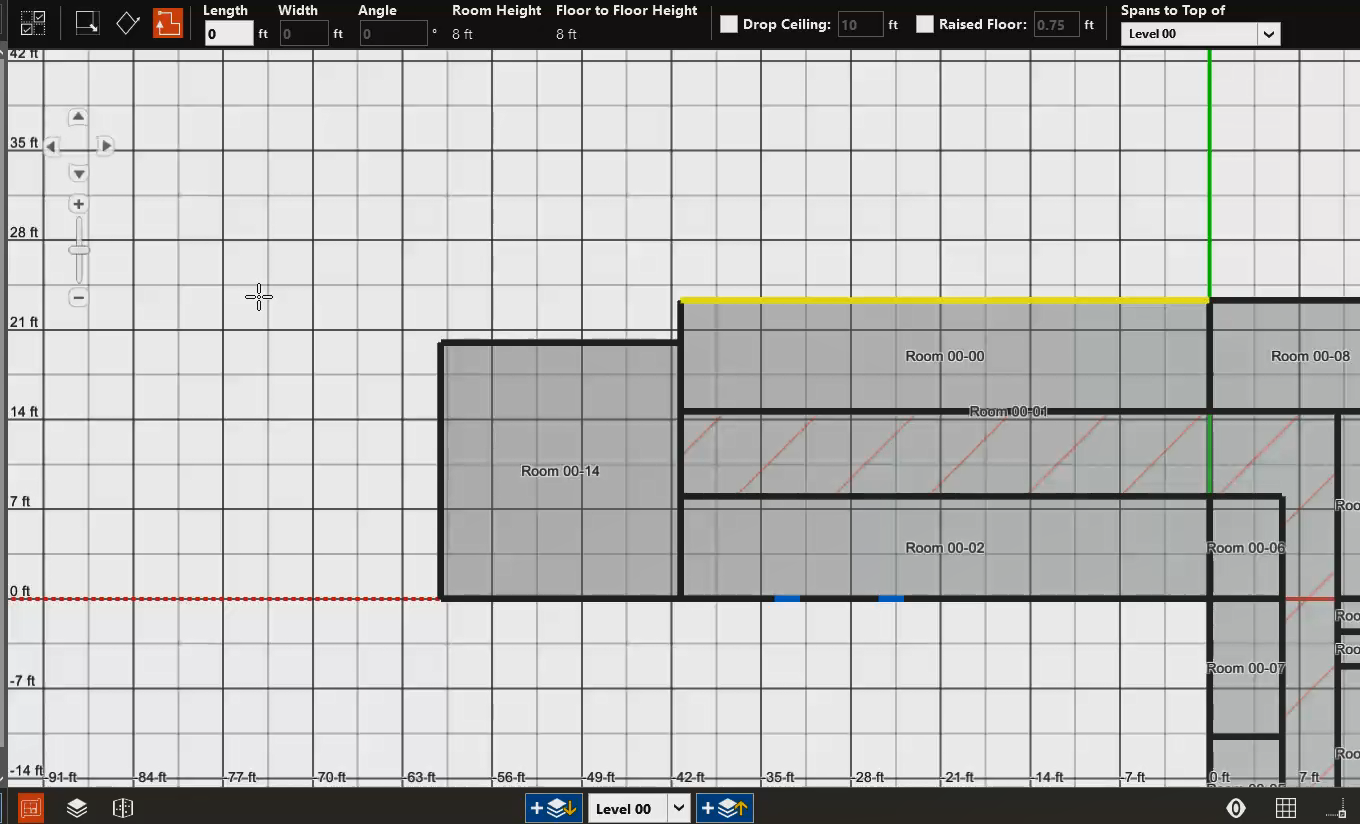Switch to the orange floor plan view
Image resolution: width=1360 pixels, height=824 pixels.
[x=31, y=808]
